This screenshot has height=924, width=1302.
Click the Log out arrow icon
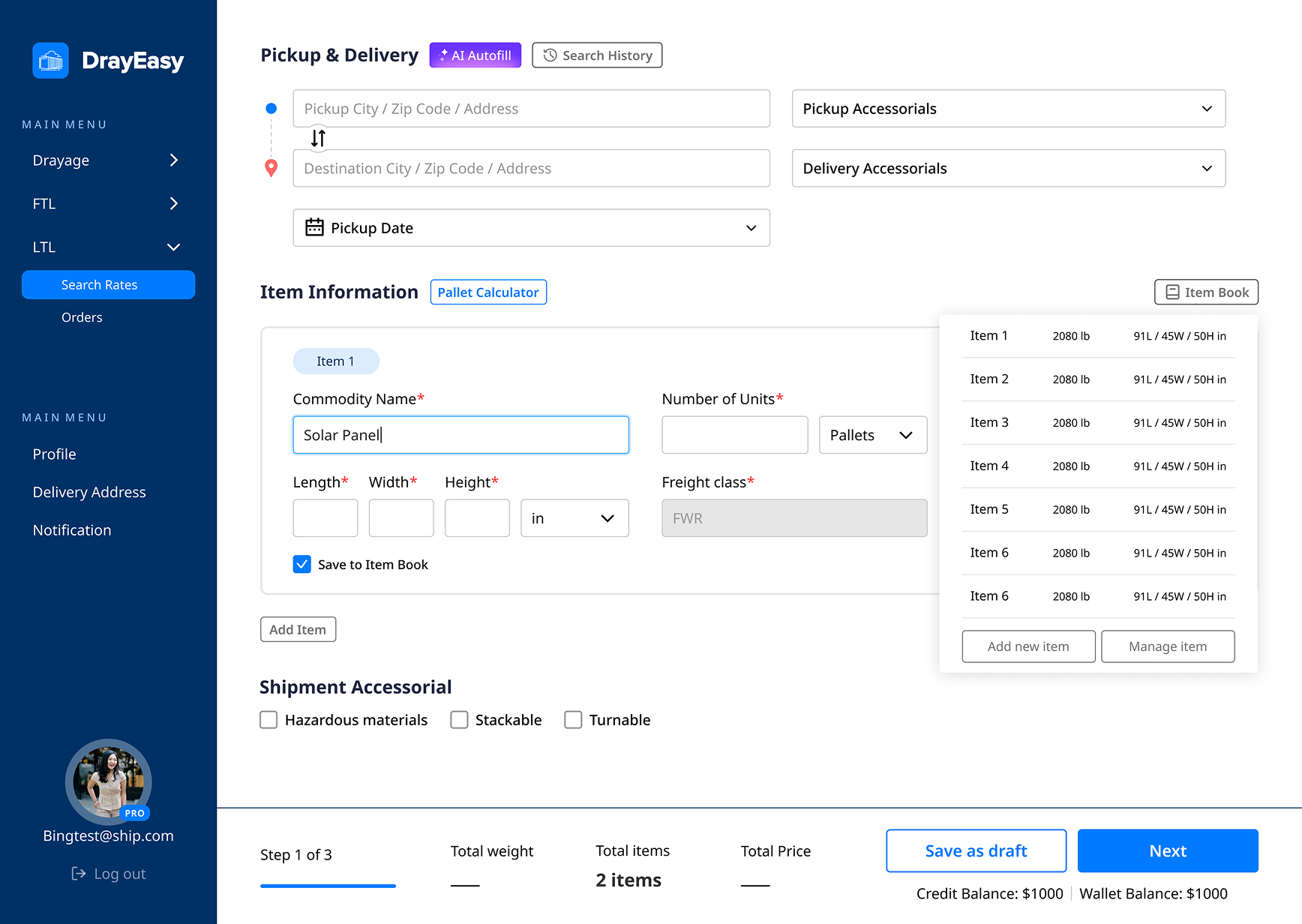click(x=78, y=874)
